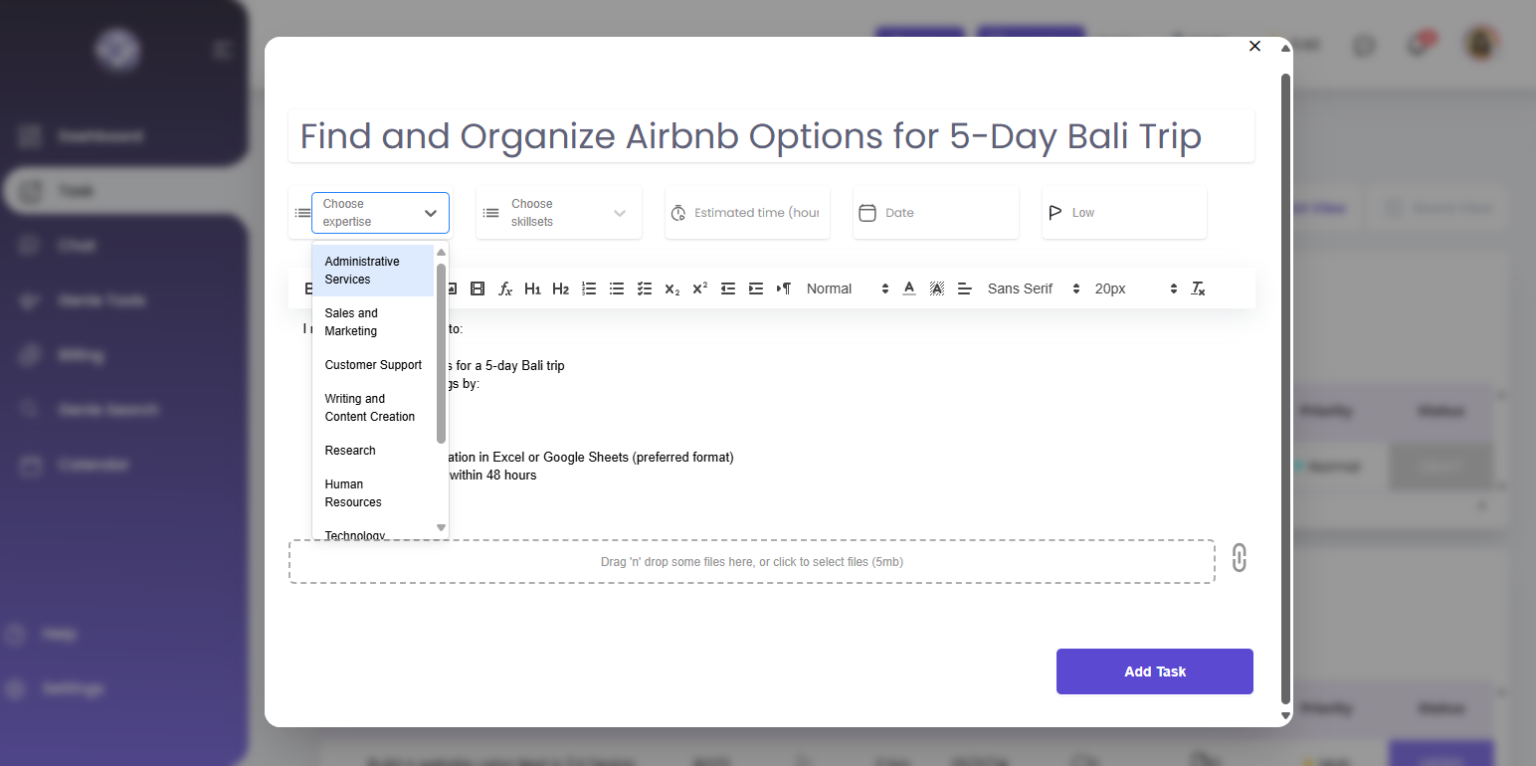Apply subscript formatting
The width and height of the screenshot is (1536, 766).
click(x=672, y=288)
